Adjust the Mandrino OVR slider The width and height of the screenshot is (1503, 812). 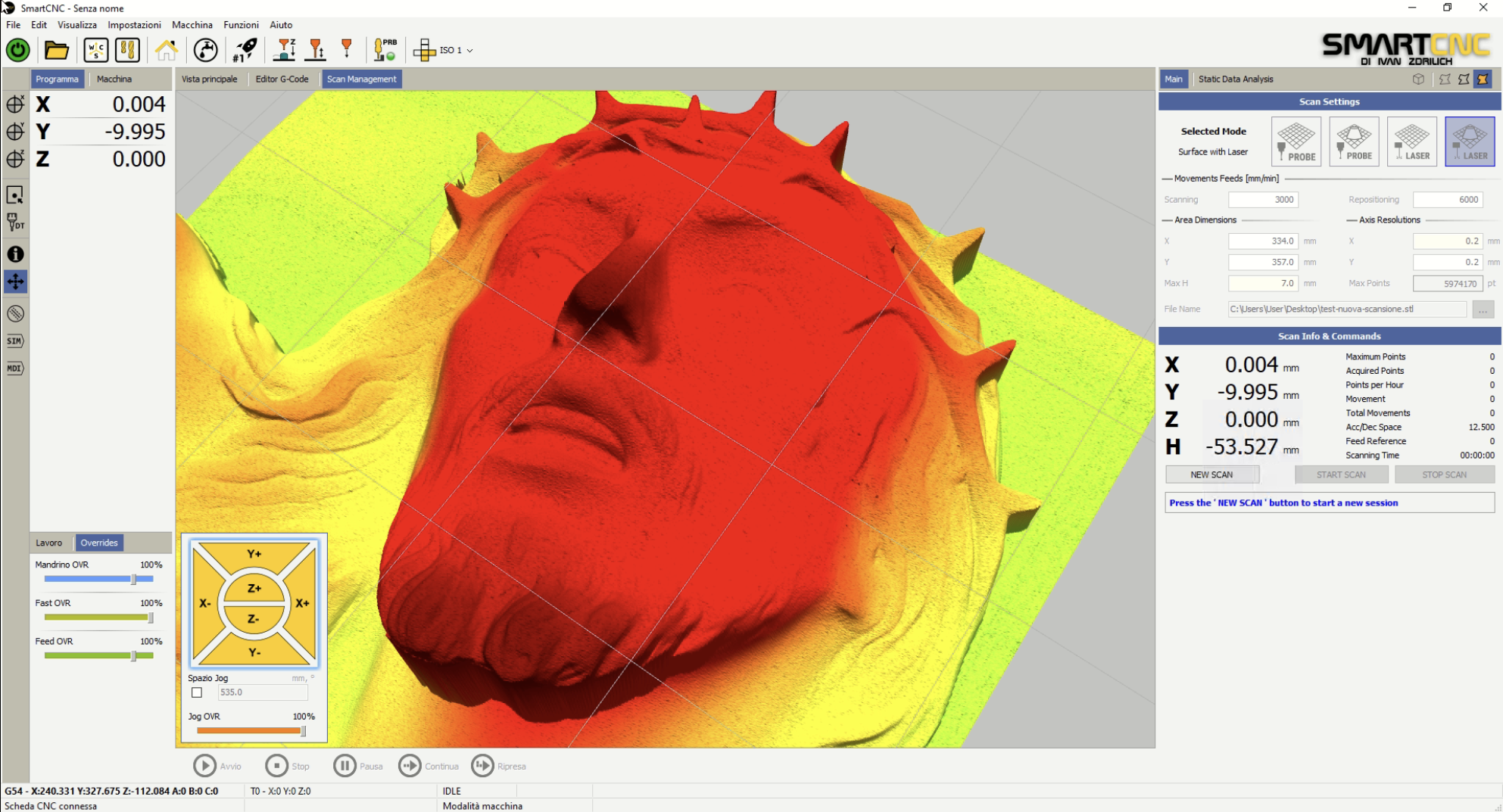tap(98, 579)
